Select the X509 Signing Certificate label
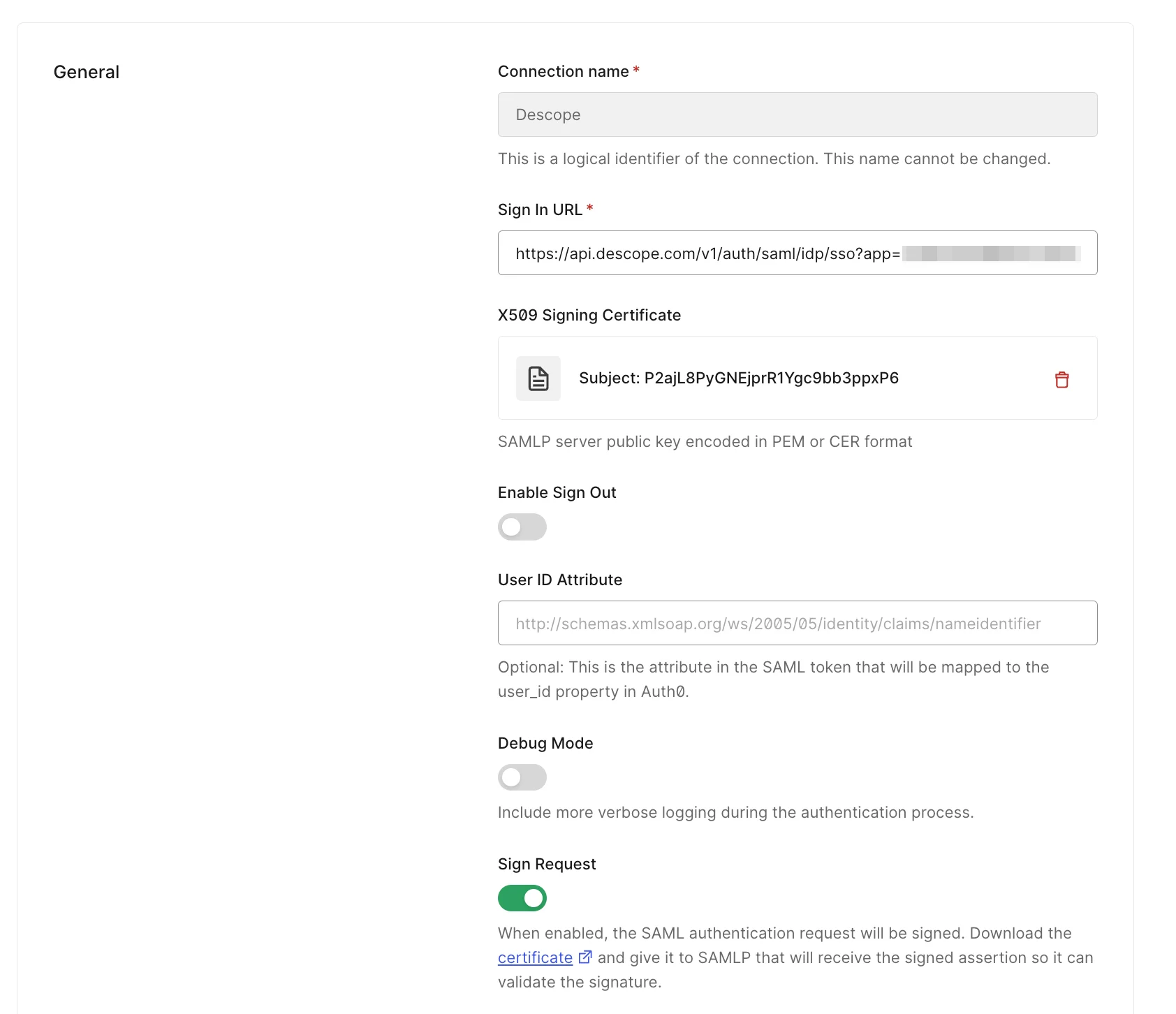The width and height of the screenshot is (1176, 1014). (589, 315)
